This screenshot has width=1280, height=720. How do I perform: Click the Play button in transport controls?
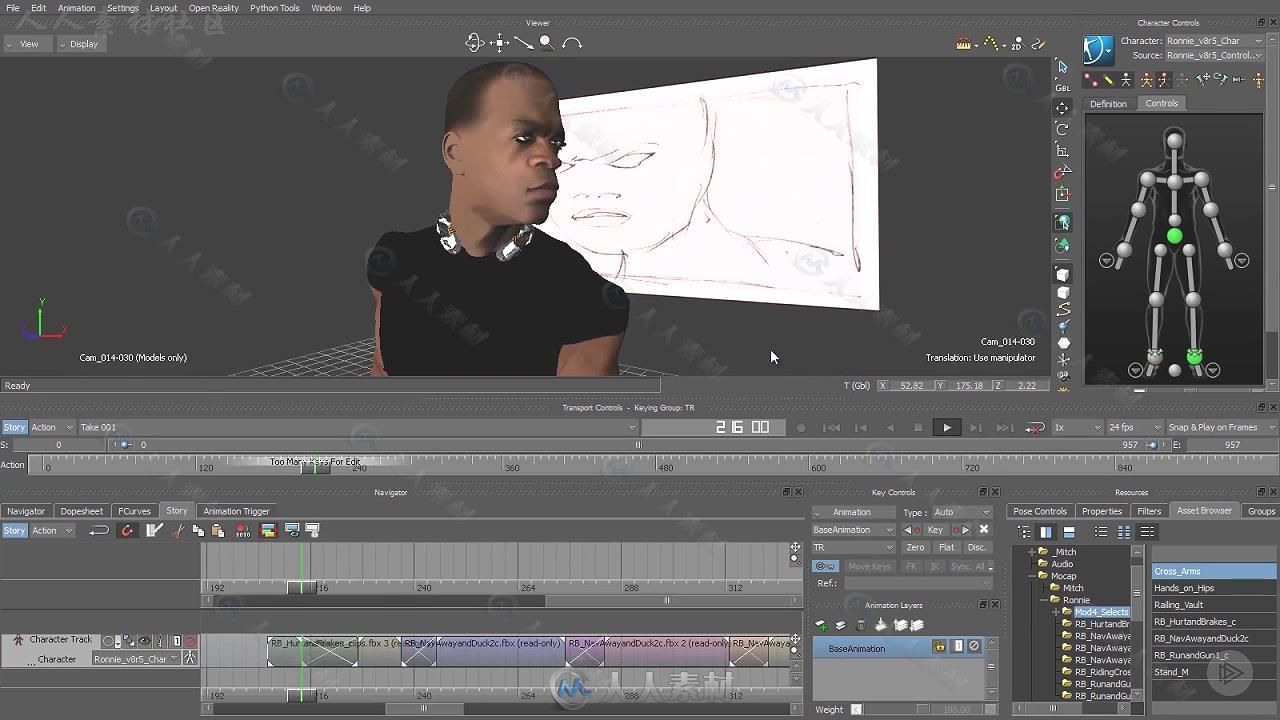(x=946, y=428)
